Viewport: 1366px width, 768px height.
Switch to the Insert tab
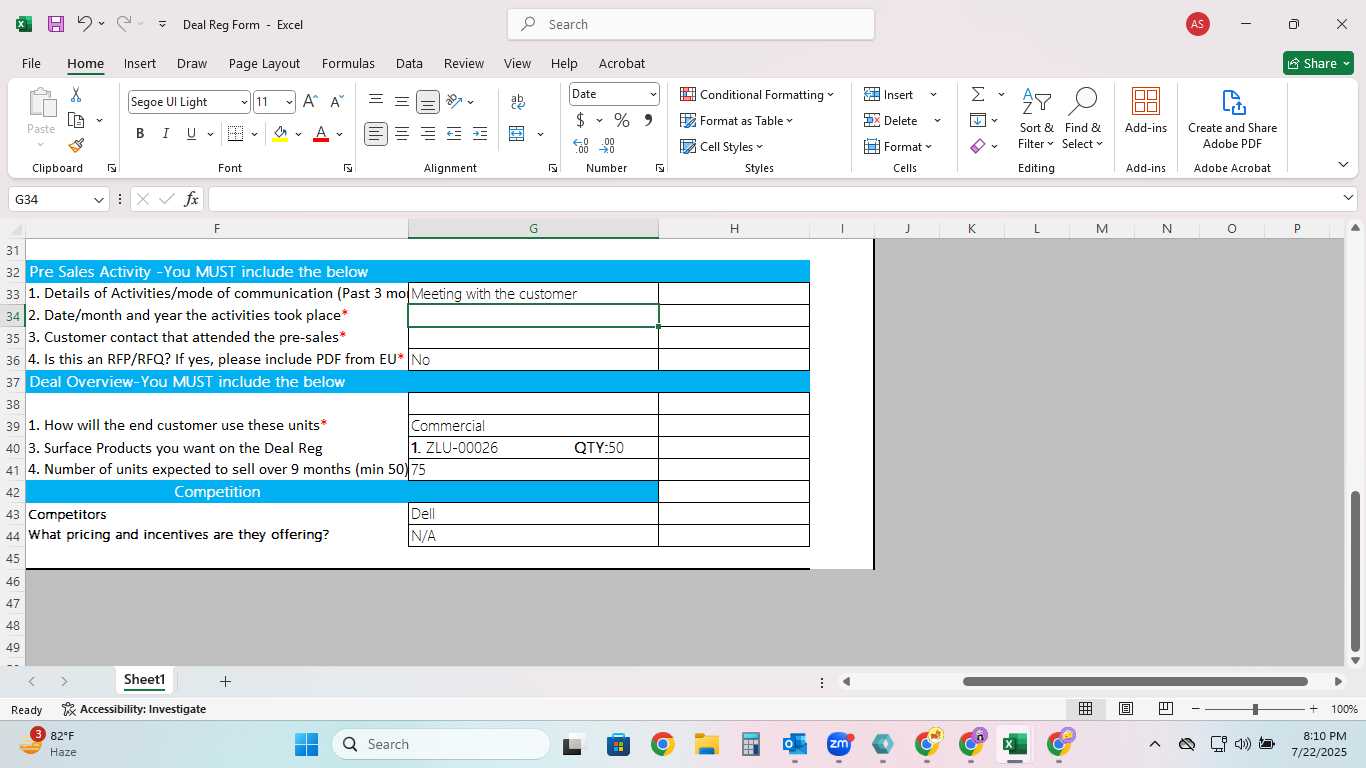click(140, 63)
